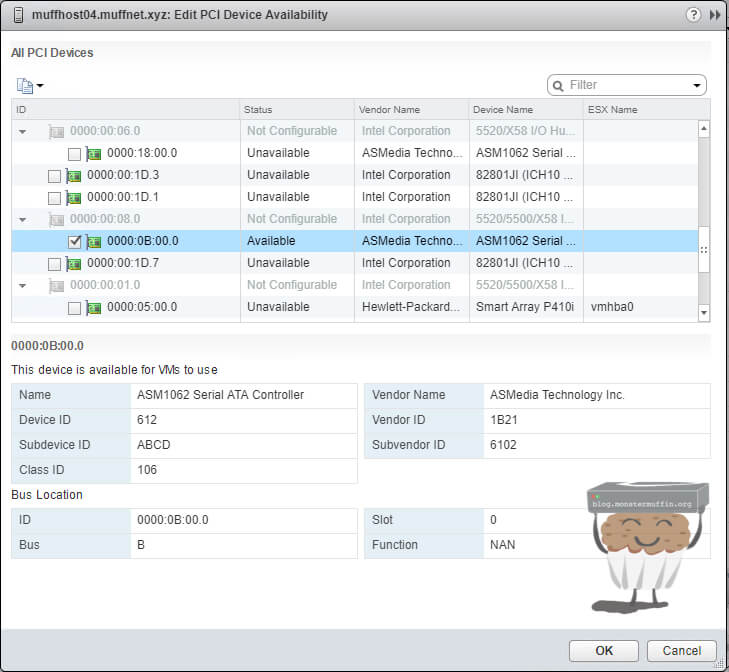Click into the Filter text field
Screen dimensions: 729x672
pos(627,86)
